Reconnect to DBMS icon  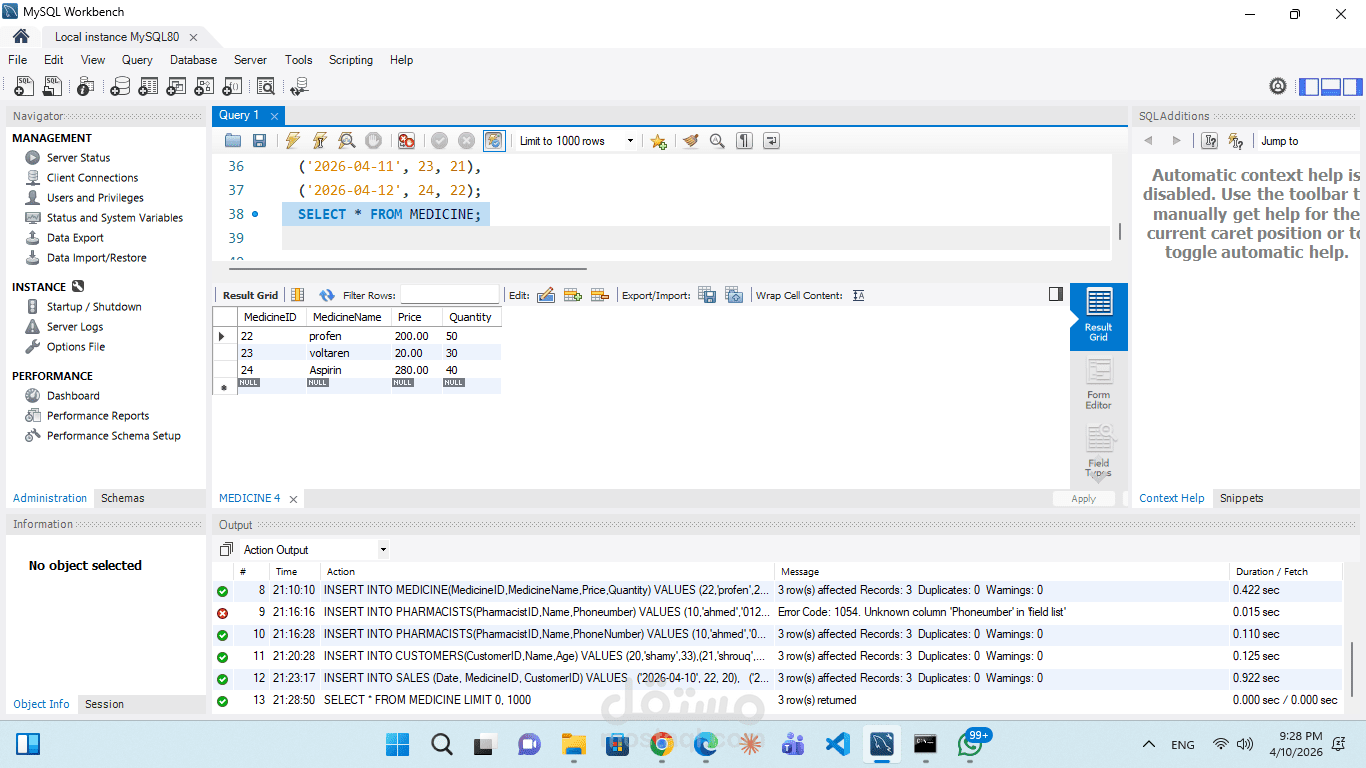299,87
